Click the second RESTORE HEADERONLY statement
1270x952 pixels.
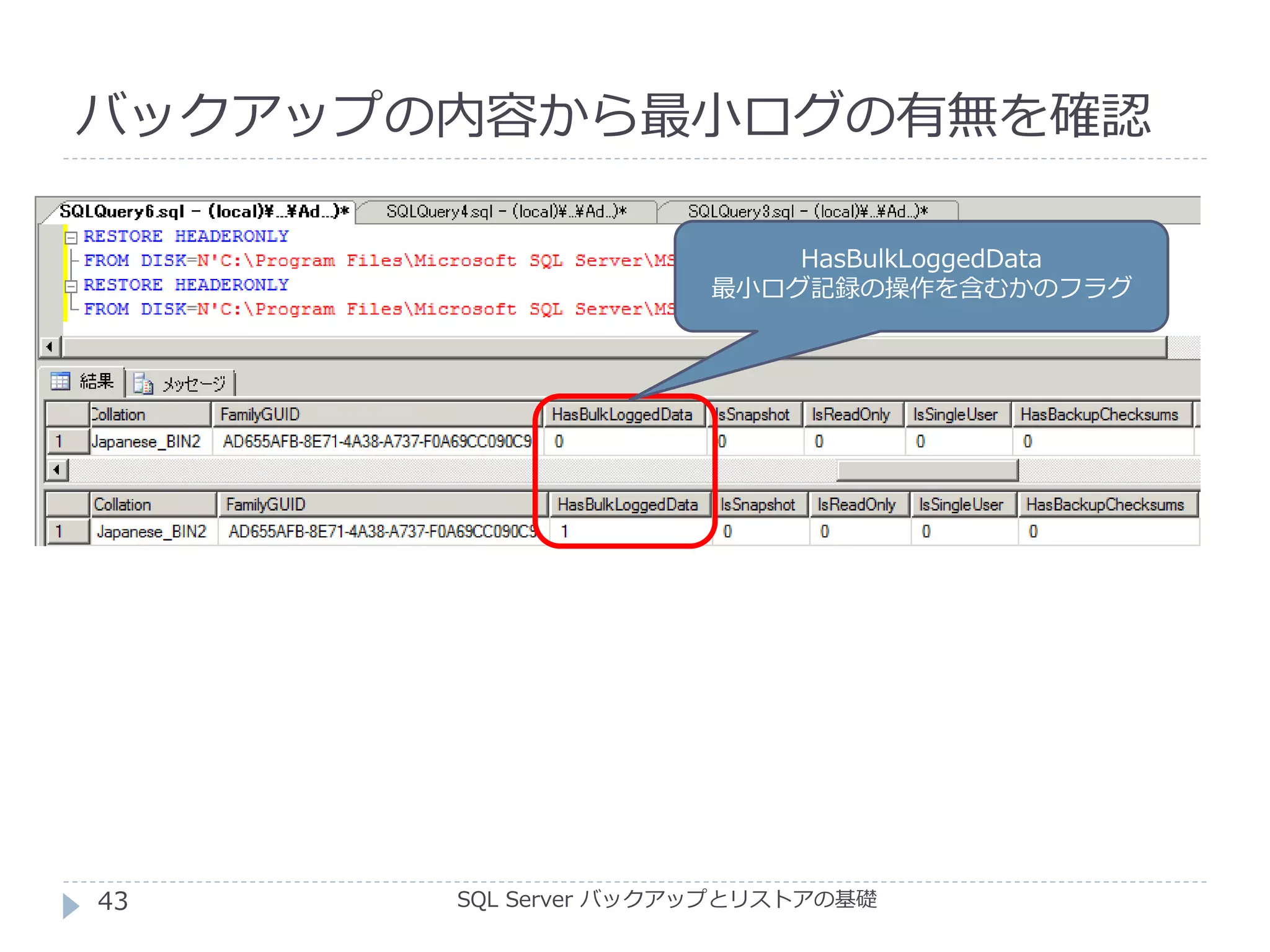point(186,285)
